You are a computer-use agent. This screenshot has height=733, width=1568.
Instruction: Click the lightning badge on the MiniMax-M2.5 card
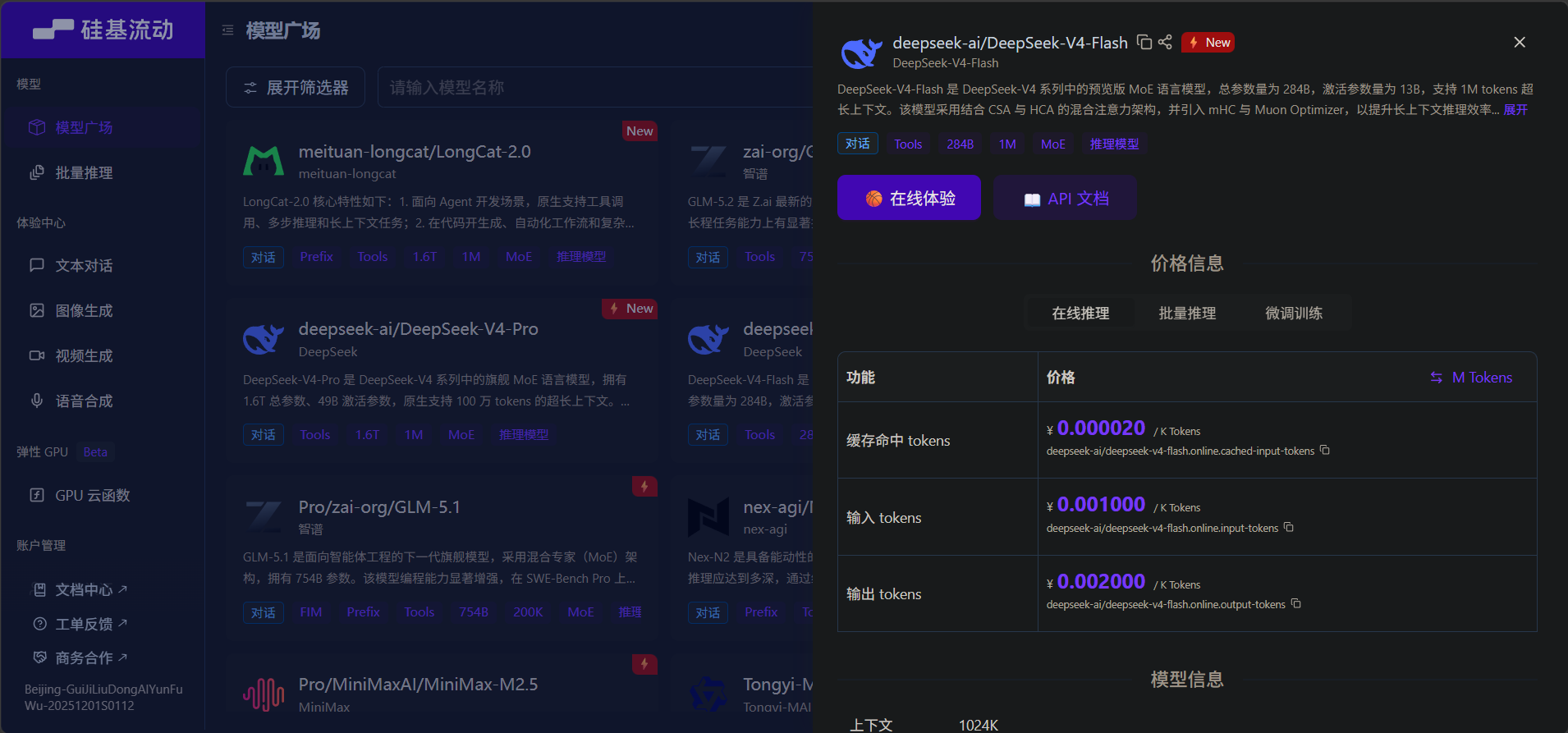click(x=644, y=664)
